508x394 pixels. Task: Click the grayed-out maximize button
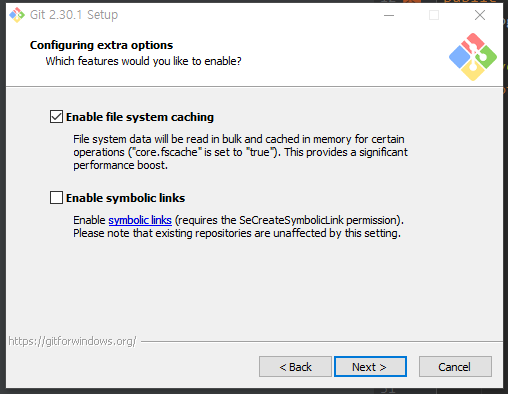pos(434,15)
